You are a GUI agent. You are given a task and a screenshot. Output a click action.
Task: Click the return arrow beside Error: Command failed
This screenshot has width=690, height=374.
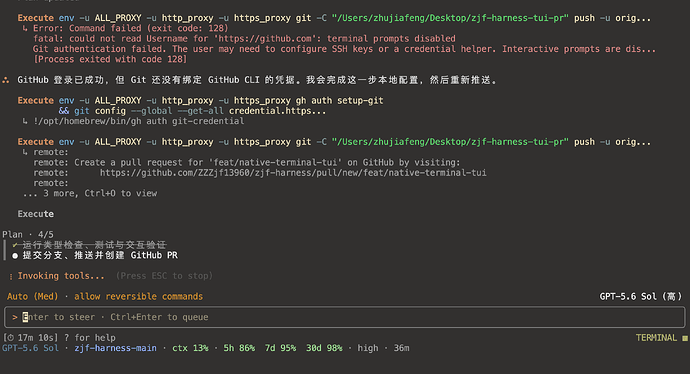pyautogui.click(x=25, y=29)
